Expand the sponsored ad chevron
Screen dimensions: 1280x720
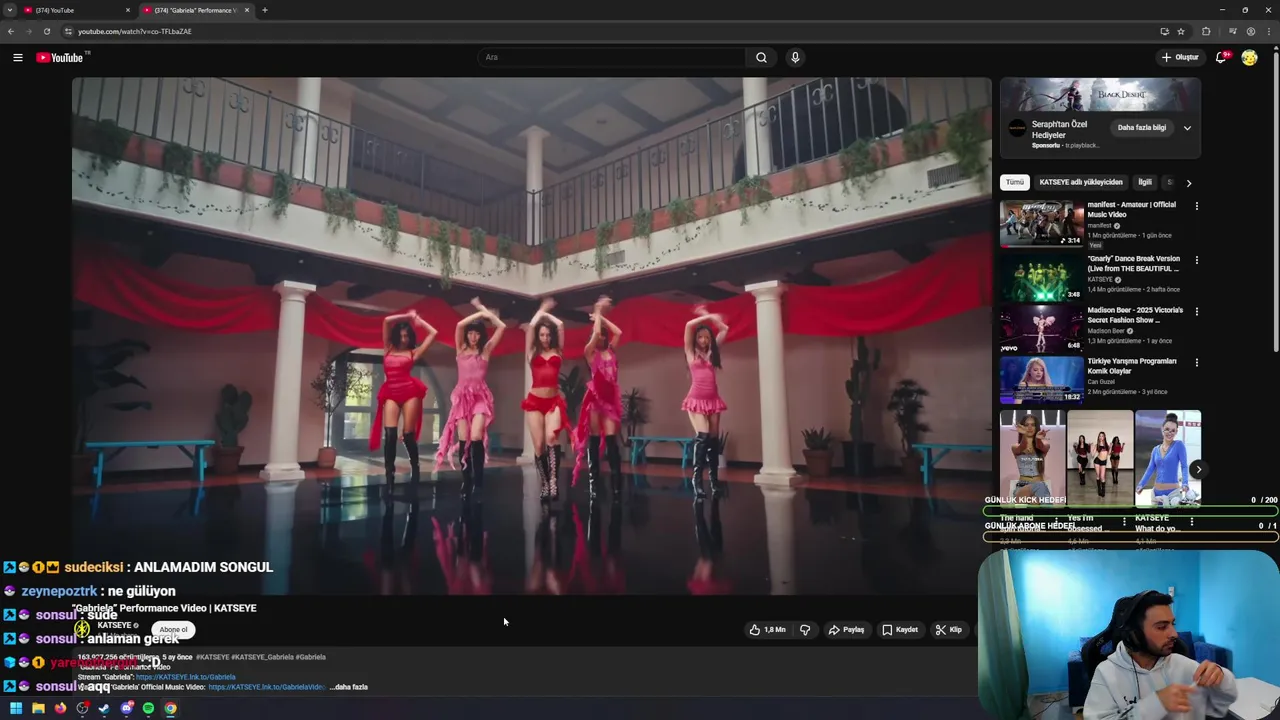(x=1187, y=128)
